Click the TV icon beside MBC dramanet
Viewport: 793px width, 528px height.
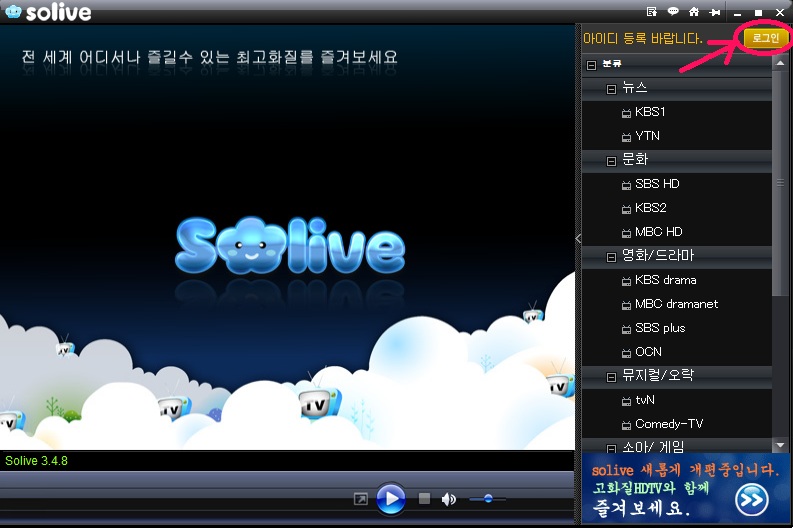click(x=626, y=305)
